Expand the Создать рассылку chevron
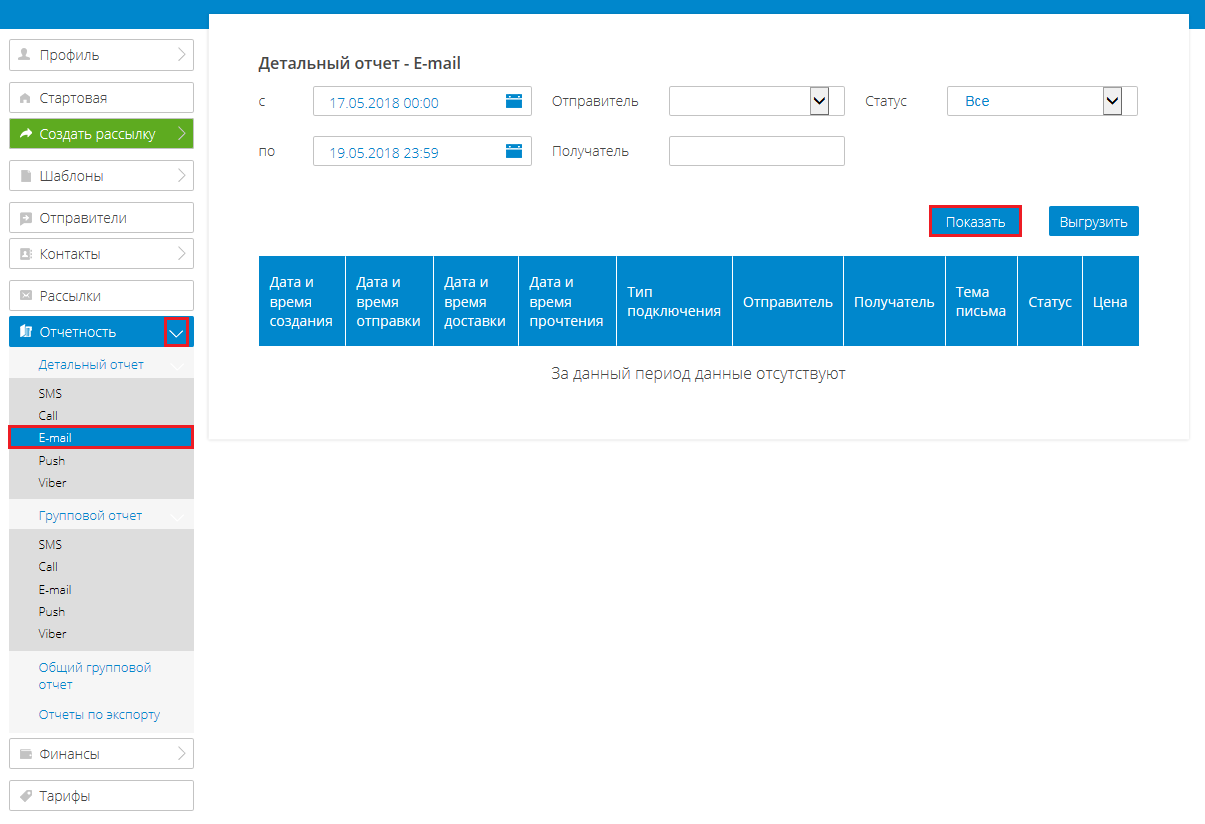Screen dimensions: 1205x824 [x=181, y=133]
